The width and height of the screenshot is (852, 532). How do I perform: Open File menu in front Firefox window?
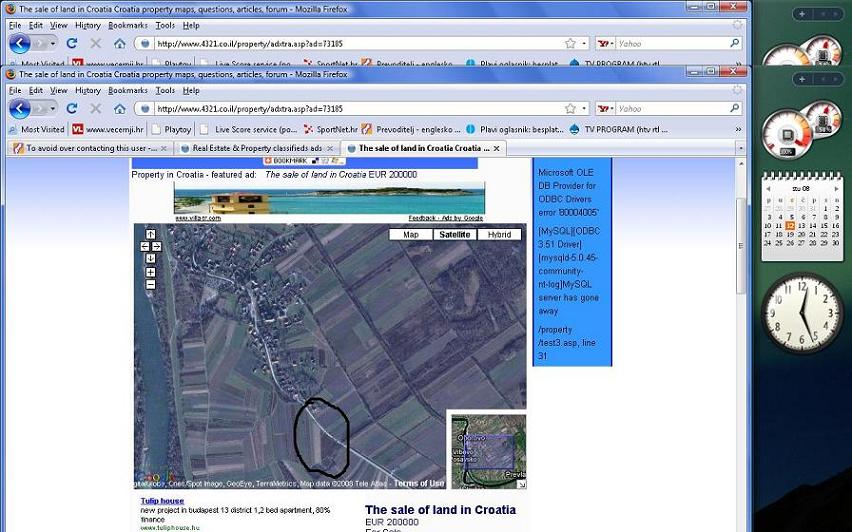pyautogui.click(x=15, y=90)
